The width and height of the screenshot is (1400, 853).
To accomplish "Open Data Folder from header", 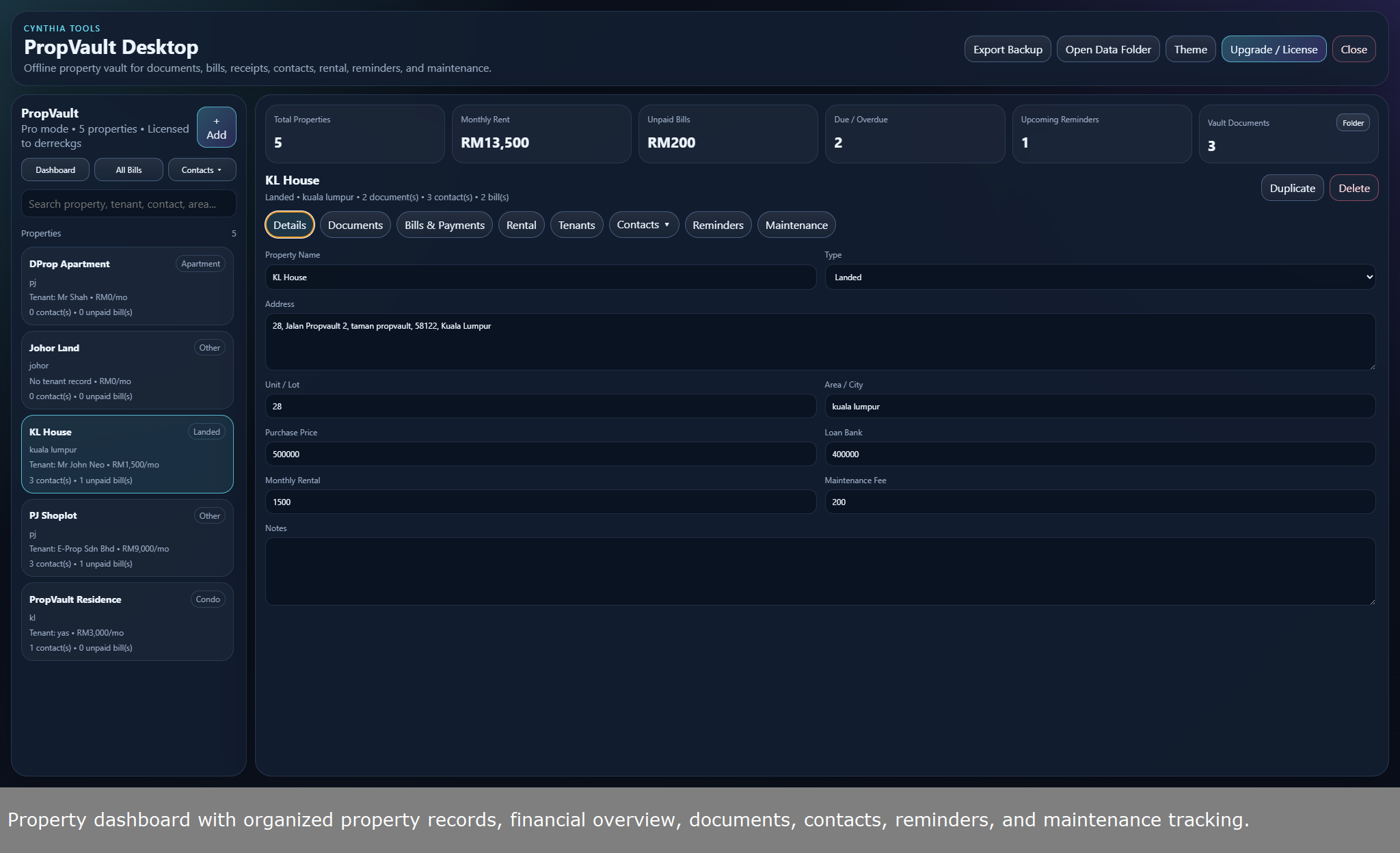I will coord(1108,49).
